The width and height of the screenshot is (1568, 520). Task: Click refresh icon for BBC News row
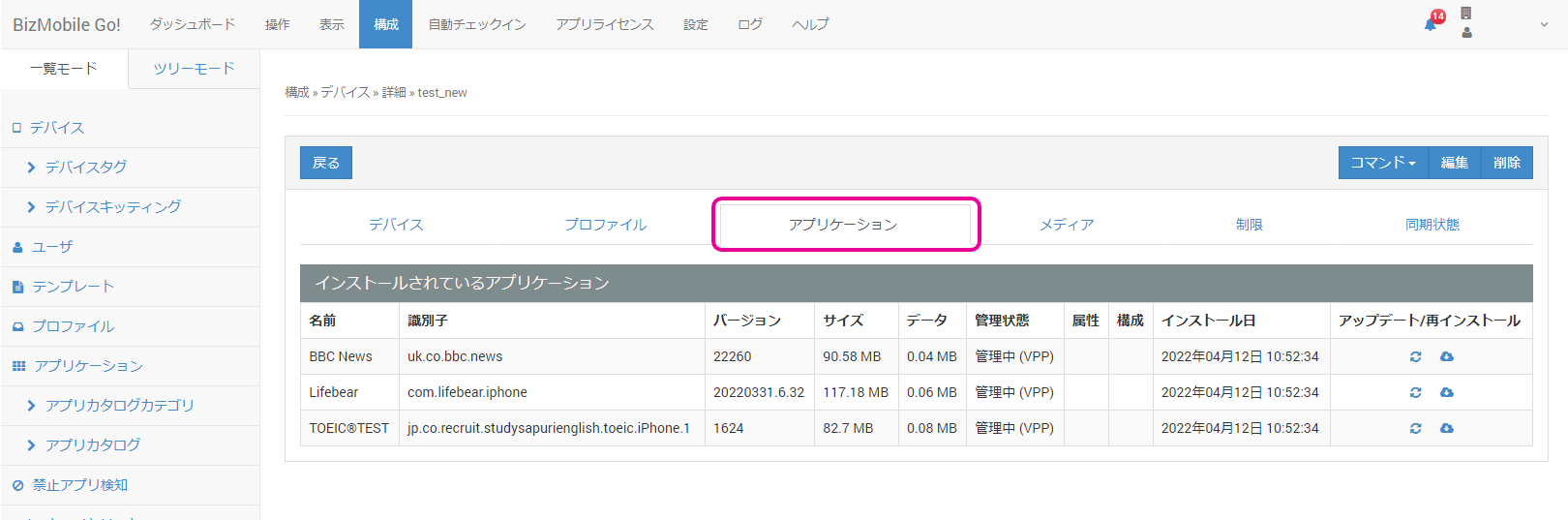coord(1415,356)
